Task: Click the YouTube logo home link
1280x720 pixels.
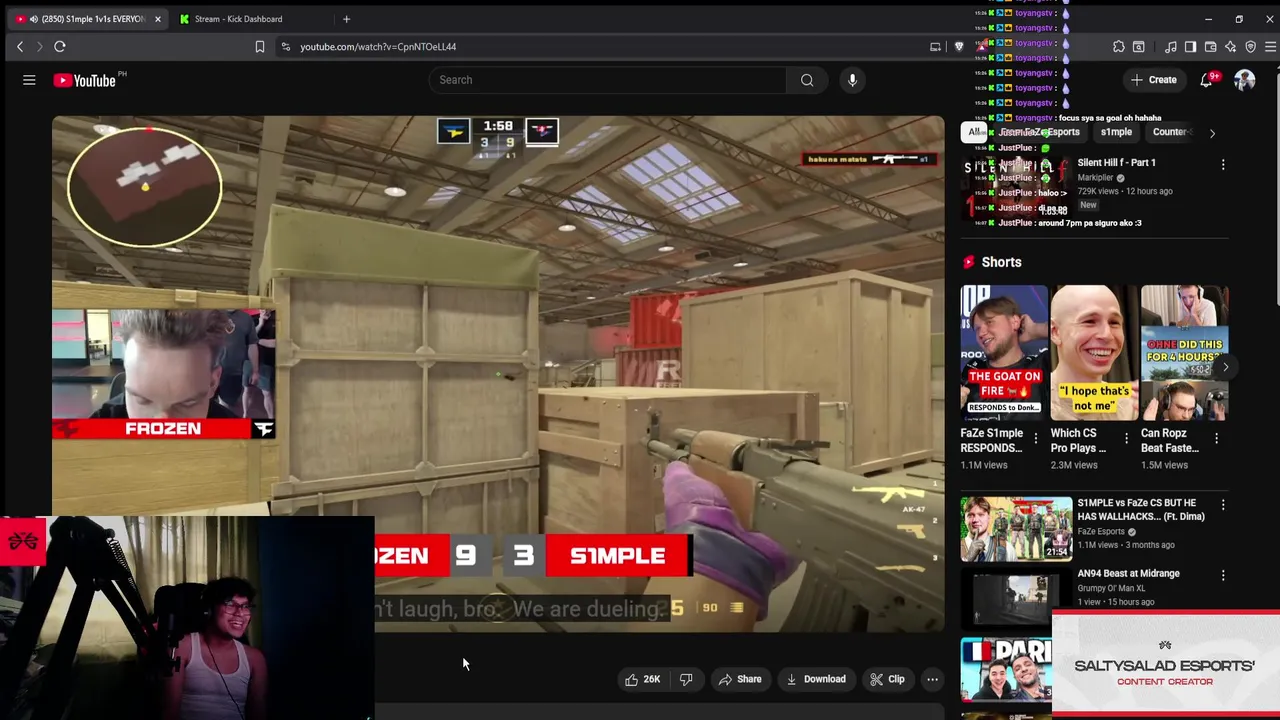Action: point(85,80)
